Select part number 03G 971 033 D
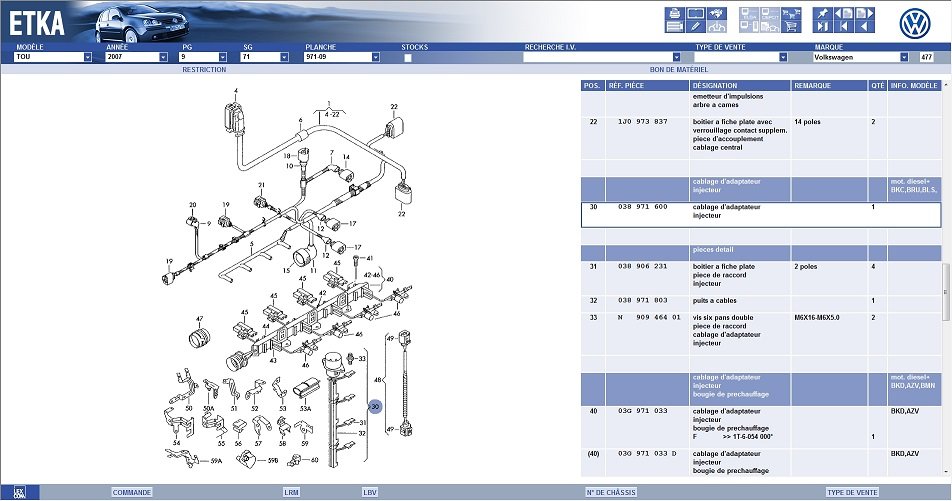Screen dimensions: 952x501 coord(647,454)
